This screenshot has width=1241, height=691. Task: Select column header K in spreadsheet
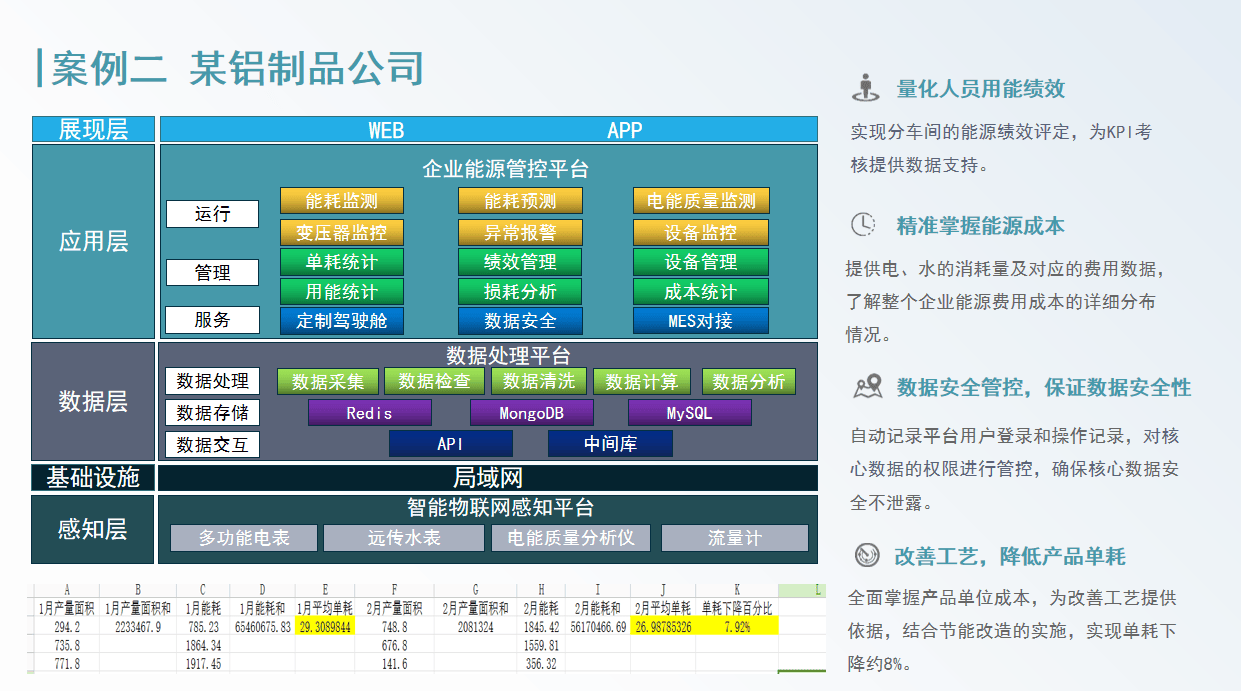pyautogui.click(x=737, y=590)
